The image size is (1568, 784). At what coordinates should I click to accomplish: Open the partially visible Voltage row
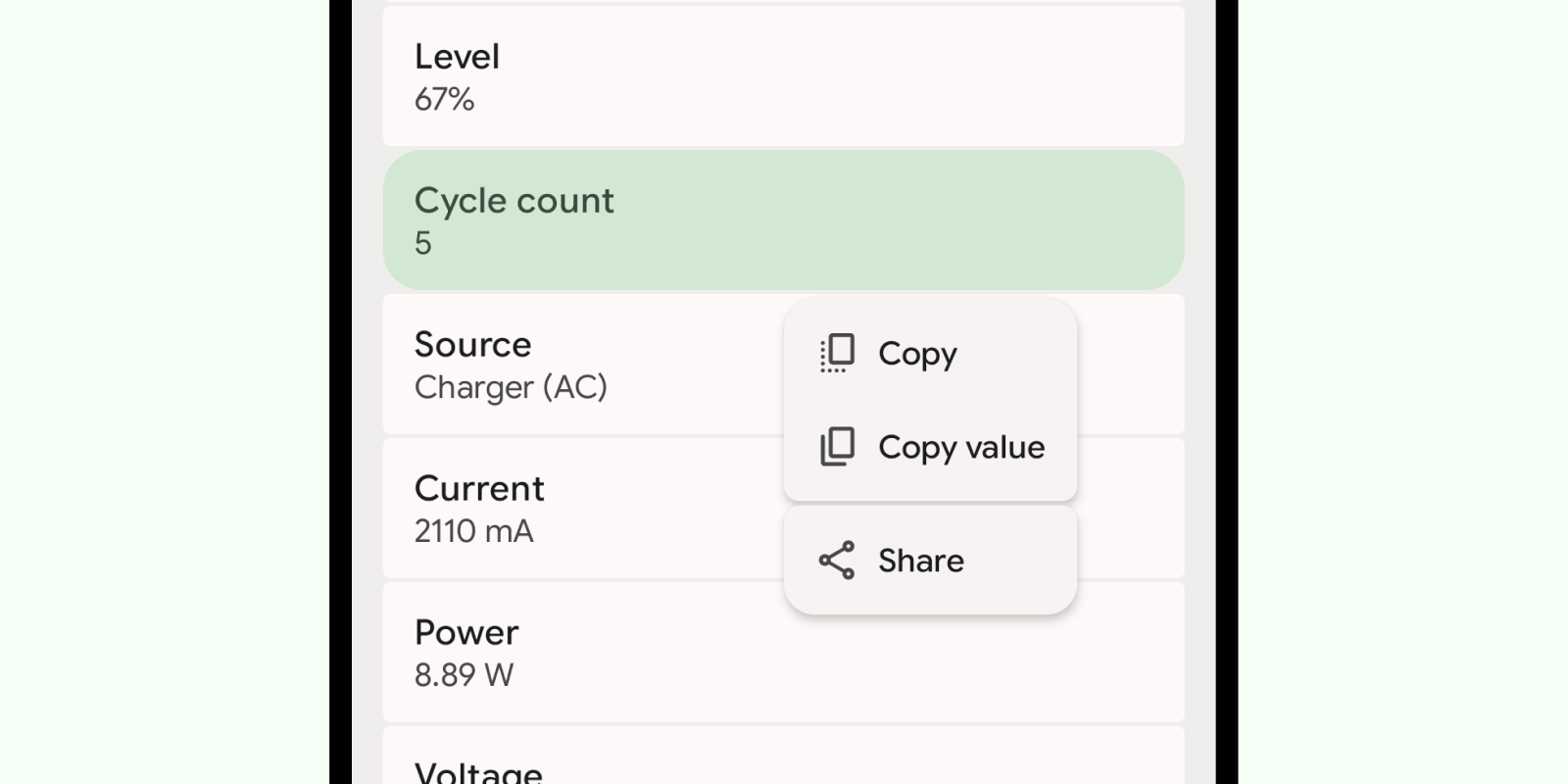783,755
